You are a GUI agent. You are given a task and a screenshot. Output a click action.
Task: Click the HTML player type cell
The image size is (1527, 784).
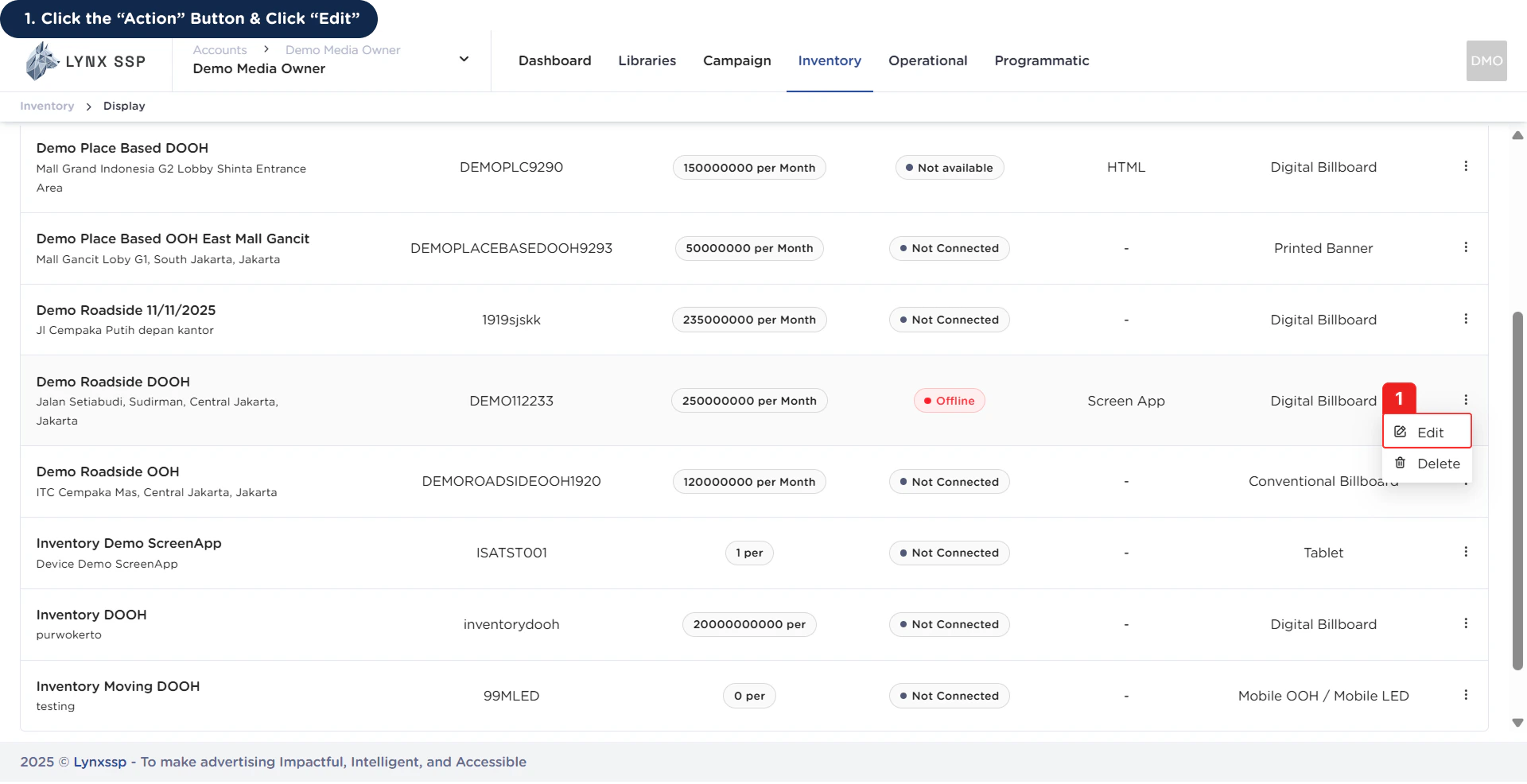tap(1126, 167)
